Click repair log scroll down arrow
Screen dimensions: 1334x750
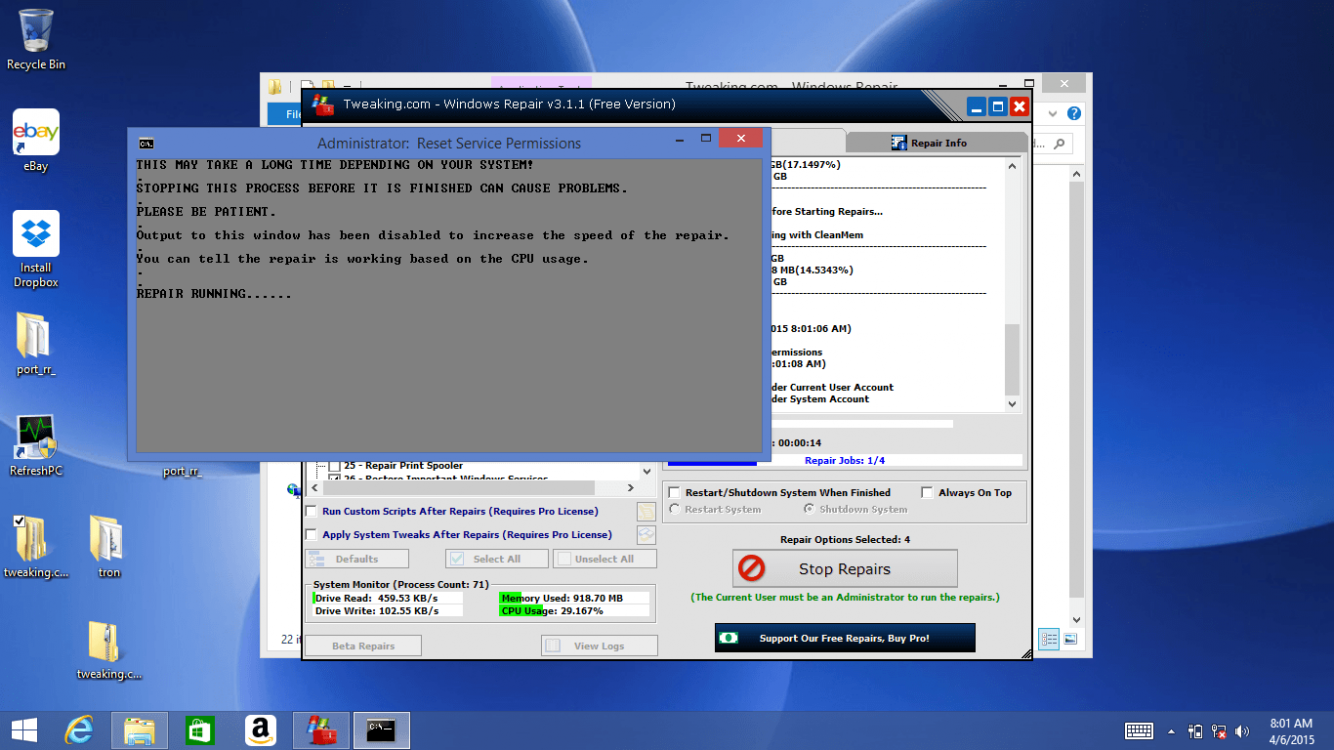(x=1012, y=404)
